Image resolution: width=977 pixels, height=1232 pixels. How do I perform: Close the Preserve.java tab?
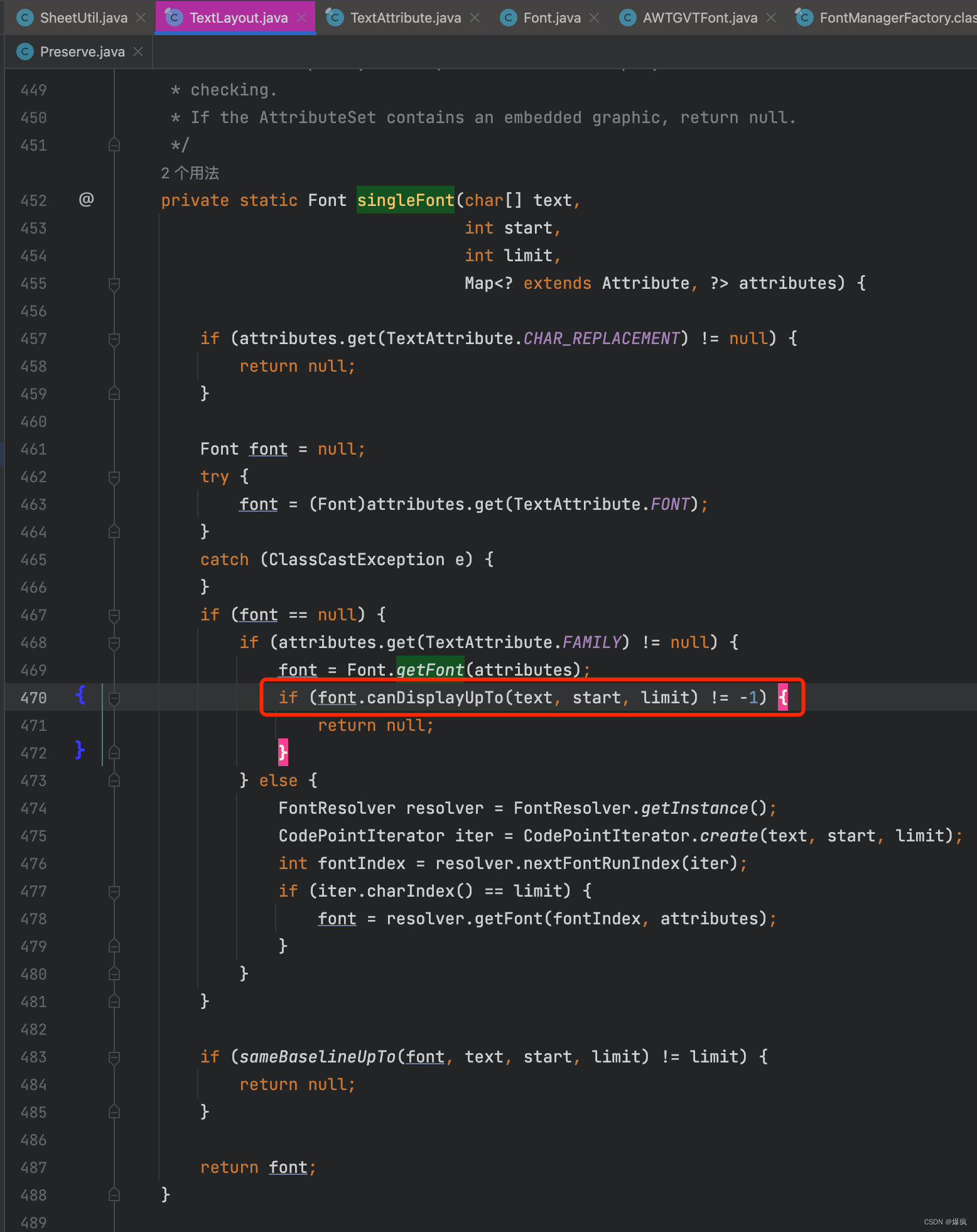[138, 51]
